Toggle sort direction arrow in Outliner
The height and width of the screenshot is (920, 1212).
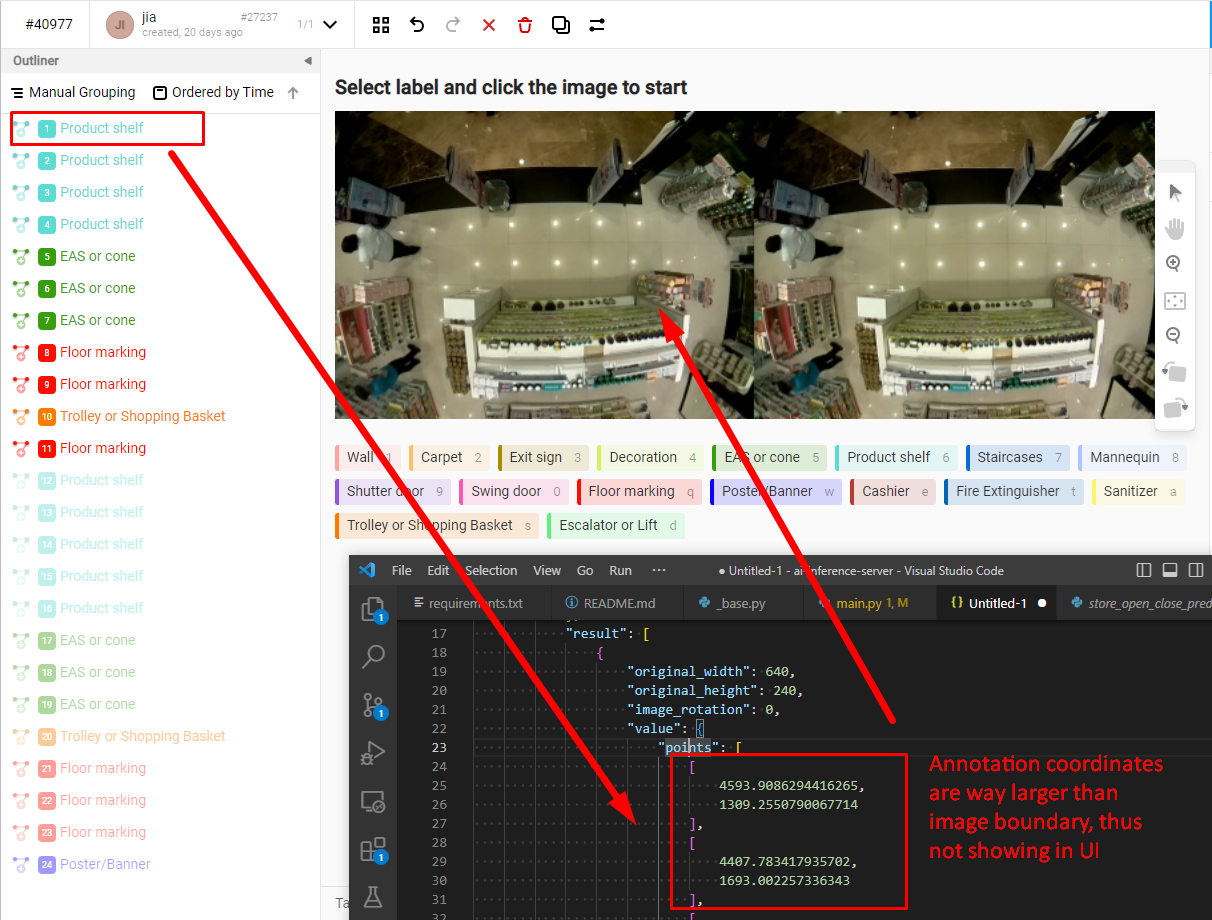point(293,92)
